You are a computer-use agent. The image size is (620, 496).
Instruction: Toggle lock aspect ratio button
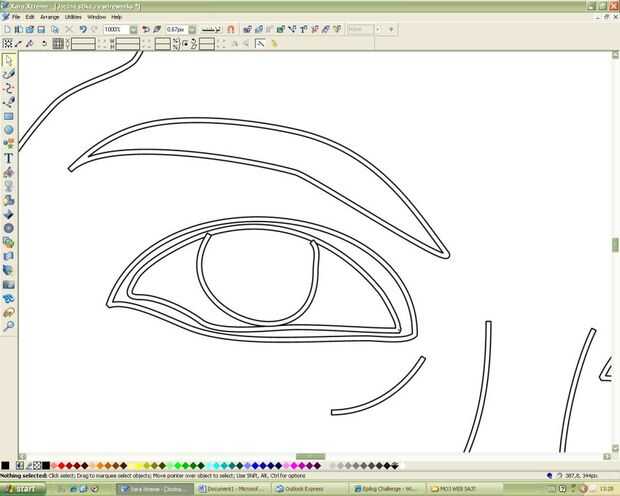[185, 44]
